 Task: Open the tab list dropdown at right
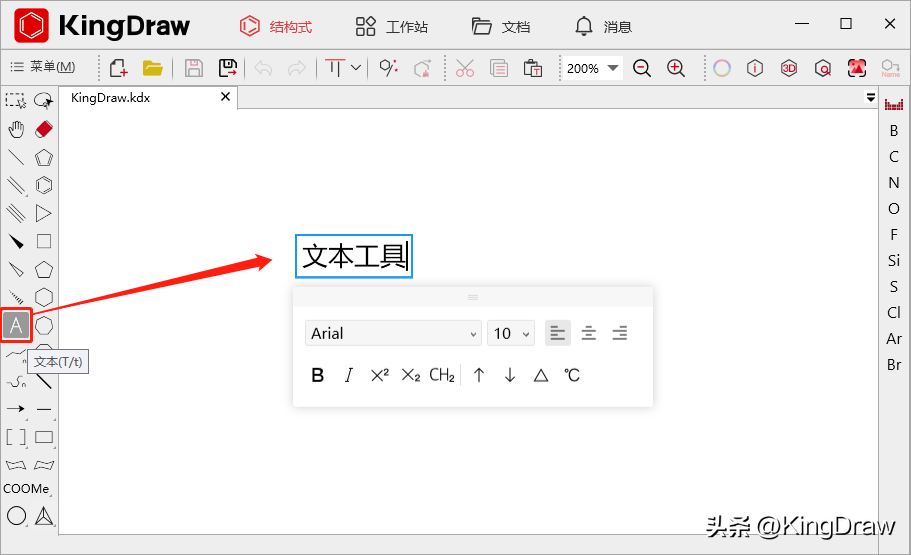[x=870, y=98]
